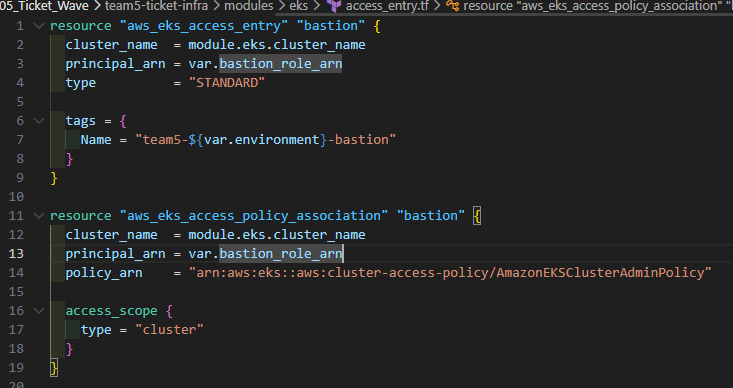Click the resource aws_eks_access_policy_association breadcrumb
Screen dimensions: 733x388
click(x=592, y=6)
